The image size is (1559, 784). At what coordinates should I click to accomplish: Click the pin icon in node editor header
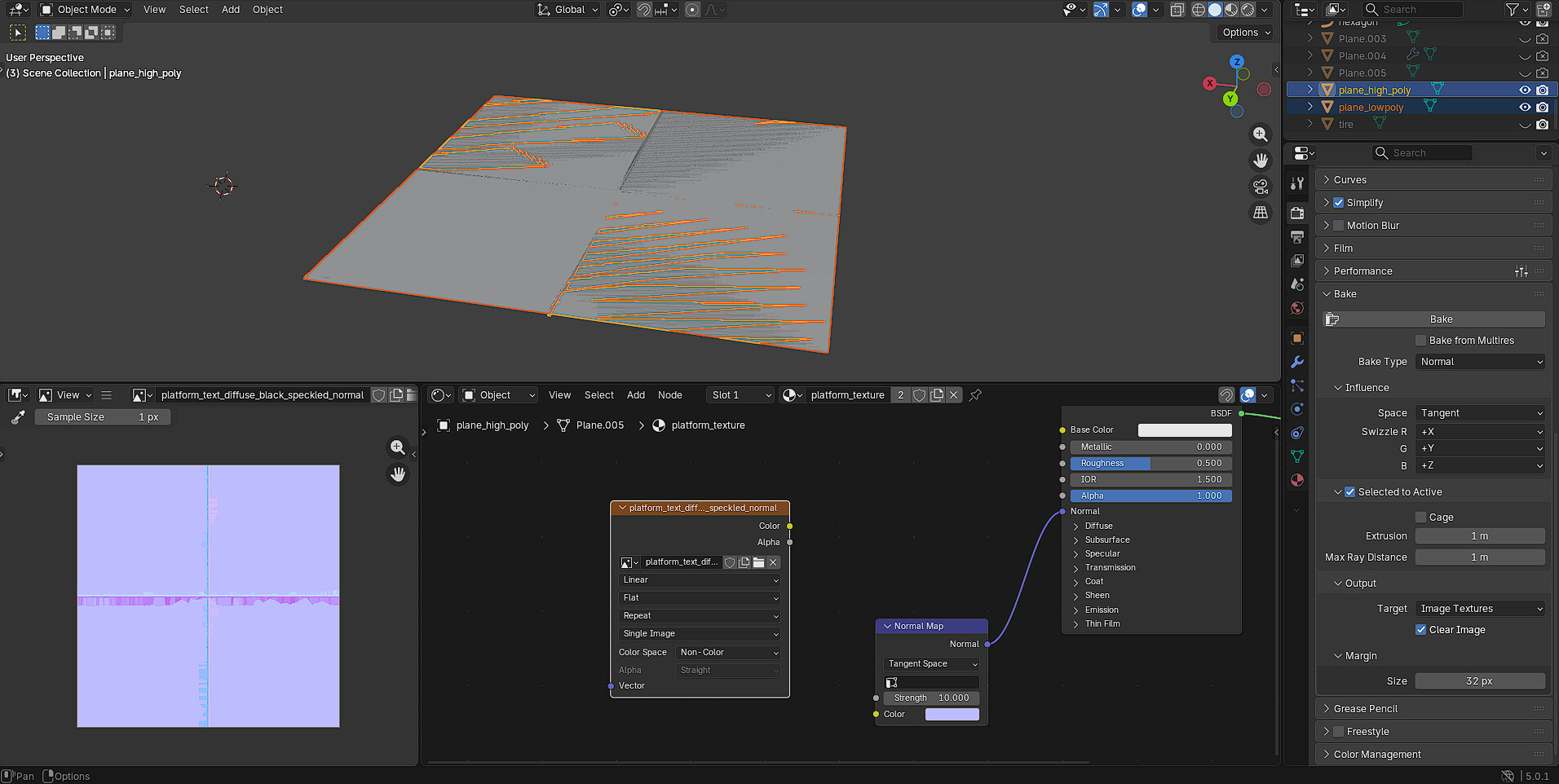pyautogui.click(x=975, y=395)
